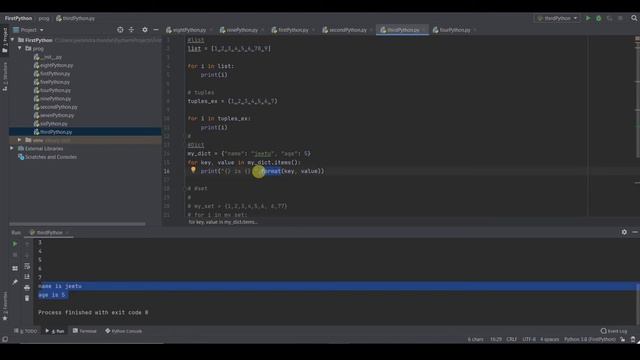
Task: Click the line separator CRLF in status bar
Action: pyautogui.click(x=511, y=340)
